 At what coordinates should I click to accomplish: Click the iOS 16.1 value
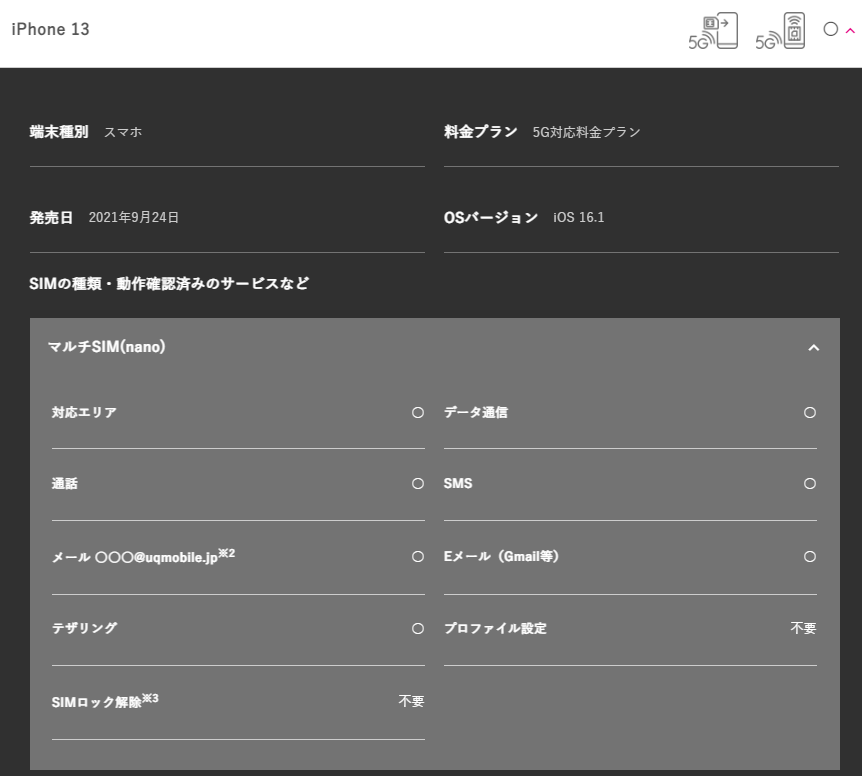click(578, 218)
